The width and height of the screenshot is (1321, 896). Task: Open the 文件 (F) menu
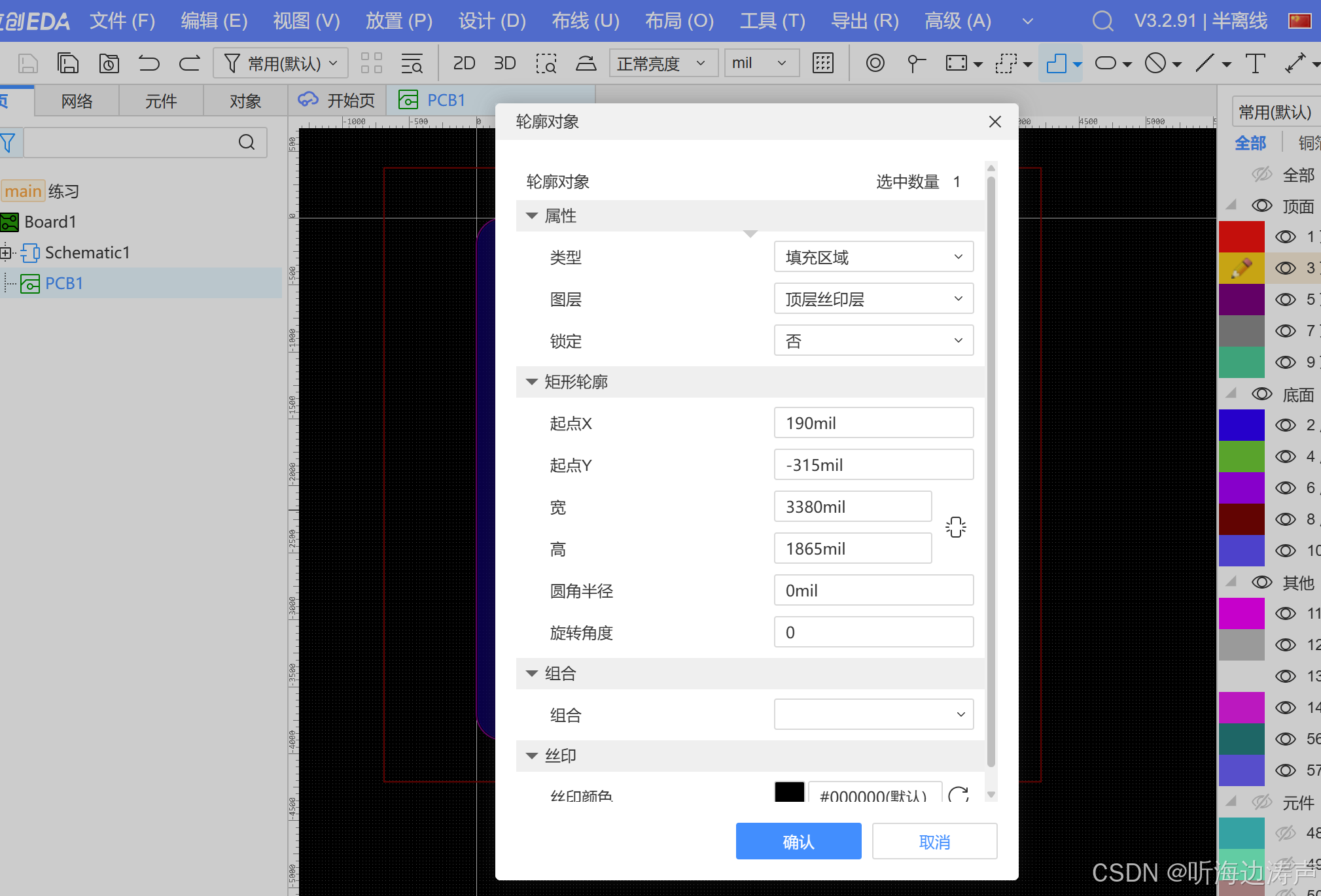pyautogui.click(x=122, y=21)
